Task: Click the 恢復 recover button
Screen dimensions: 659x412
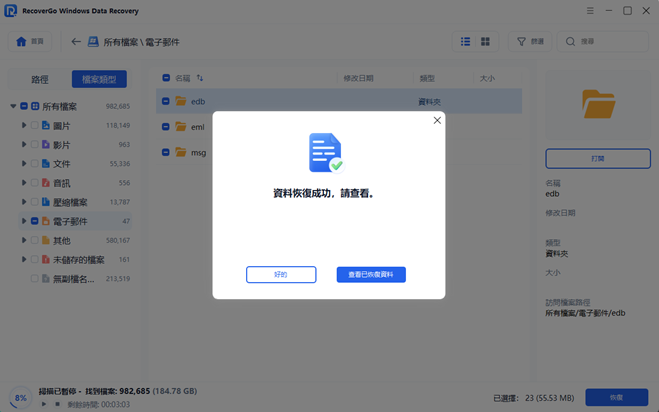Action: (617, 397)
